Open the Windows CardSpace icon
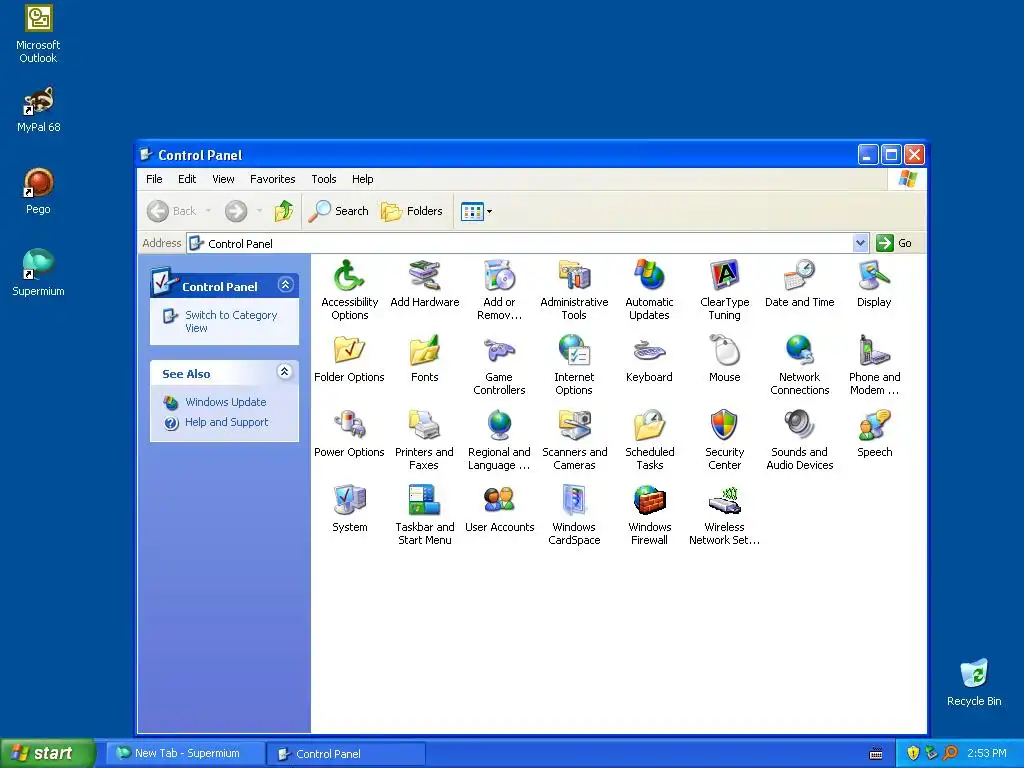1024x768 pixels. click(x=574, y=515)
